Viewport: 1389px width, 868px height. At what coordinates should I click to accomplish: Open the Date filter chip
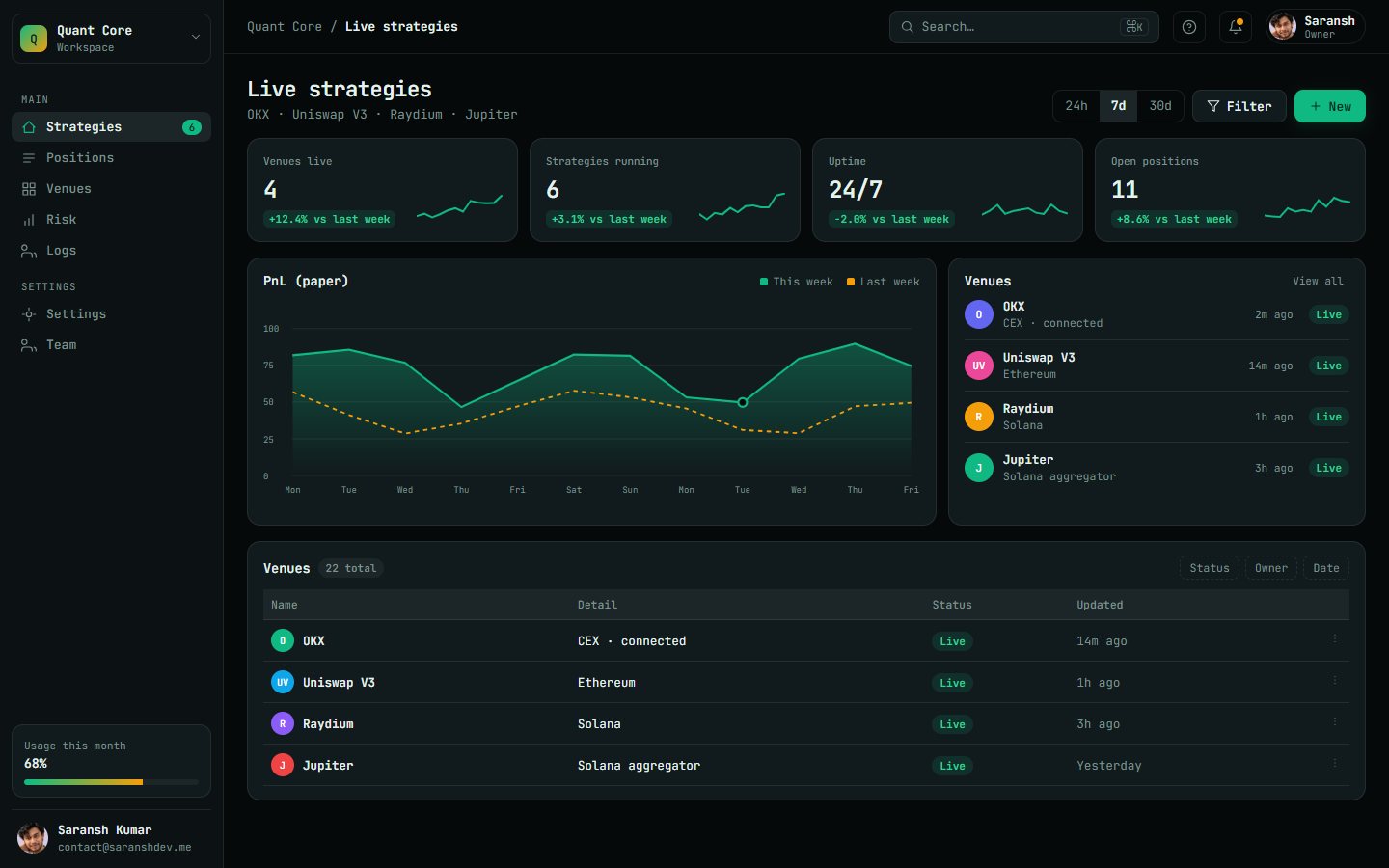point(1326,568)
